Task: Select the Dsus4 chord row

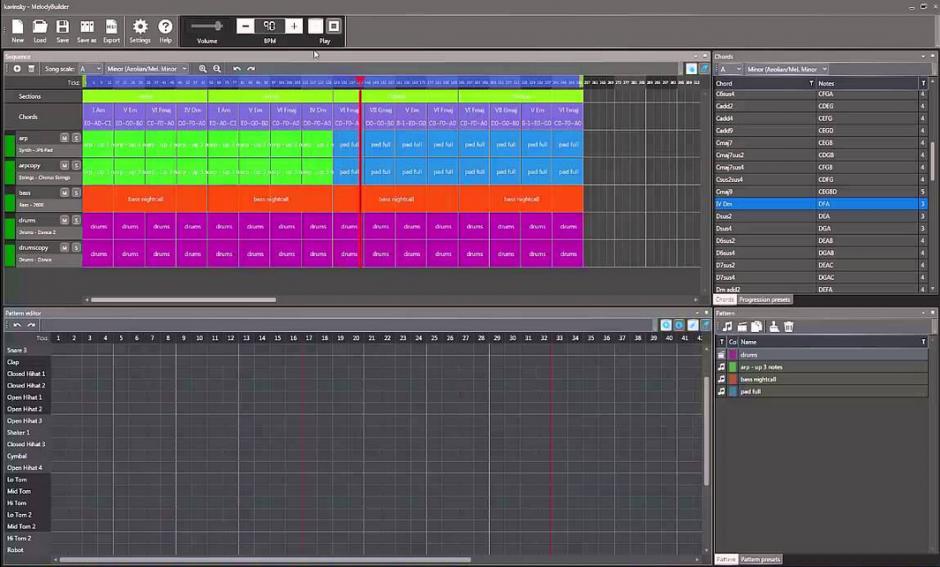Action: tap(821, 228)
